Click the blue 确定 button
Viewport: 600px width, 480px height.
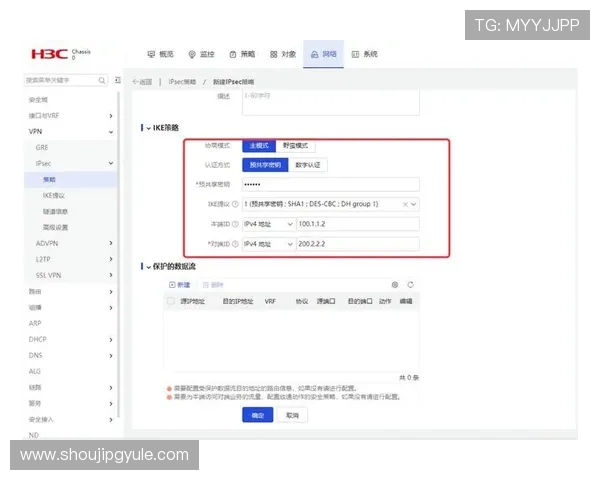258,415
